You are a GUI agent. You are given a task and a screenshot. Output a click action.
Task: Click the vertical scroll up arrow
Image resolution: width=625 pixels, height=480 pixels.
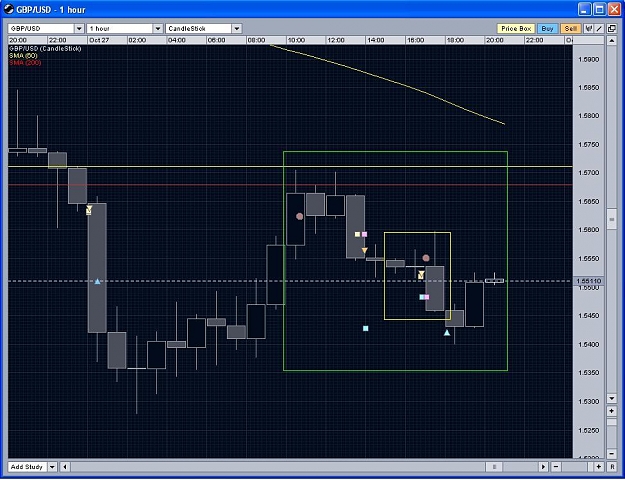[x=612, y=41]
